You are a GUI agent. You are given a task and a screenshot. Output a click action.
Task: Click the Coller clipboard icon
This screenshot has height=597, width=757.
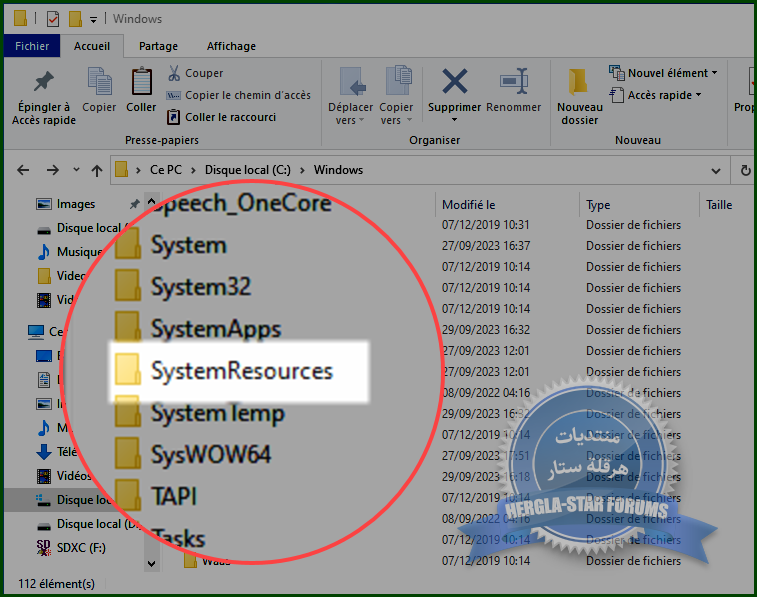(x=141, y=90)
